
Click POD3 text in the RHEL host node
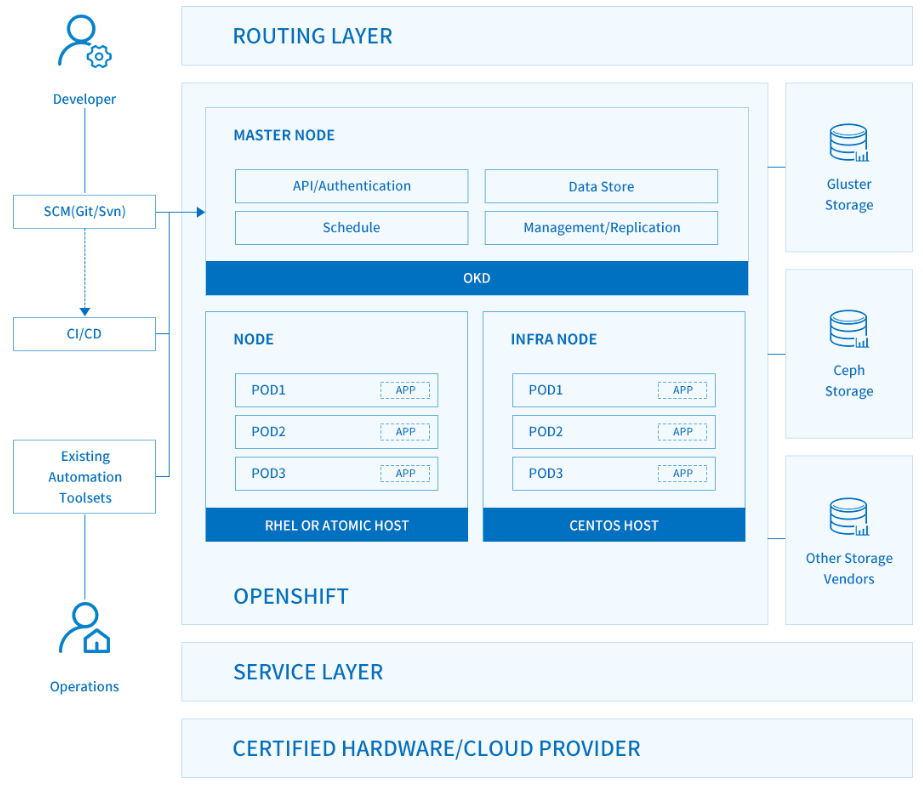pyautogui.click(x=268, y=474)
